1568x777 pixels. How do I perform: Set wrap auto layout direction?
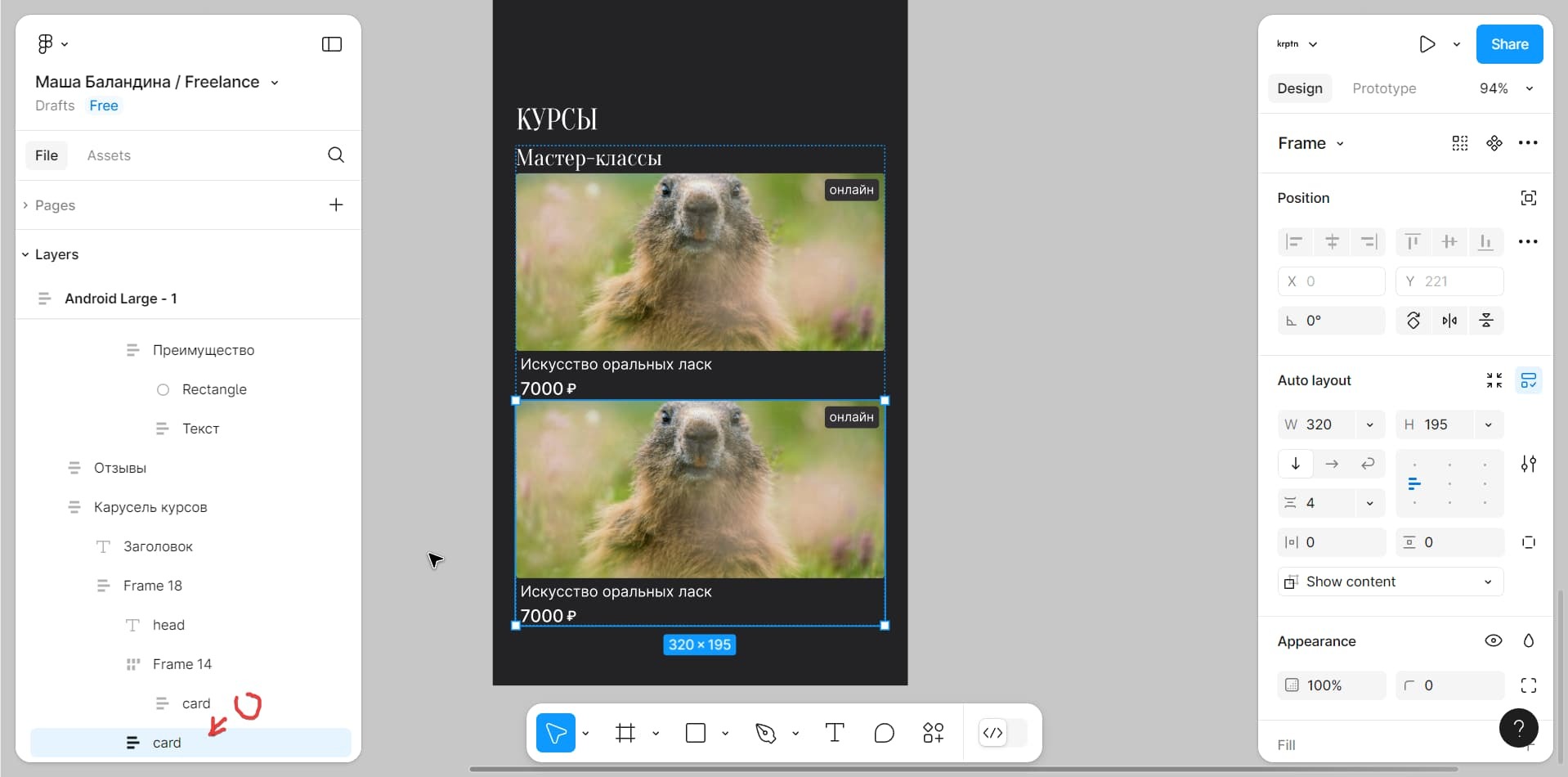[1368, 464]
